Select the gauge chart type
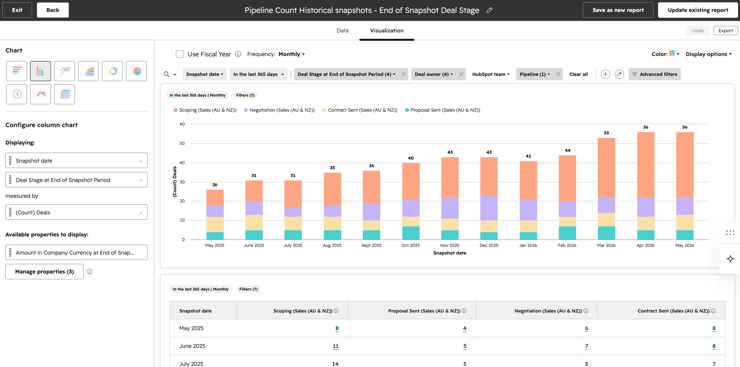The image size is (740, 367). (41, 94)
